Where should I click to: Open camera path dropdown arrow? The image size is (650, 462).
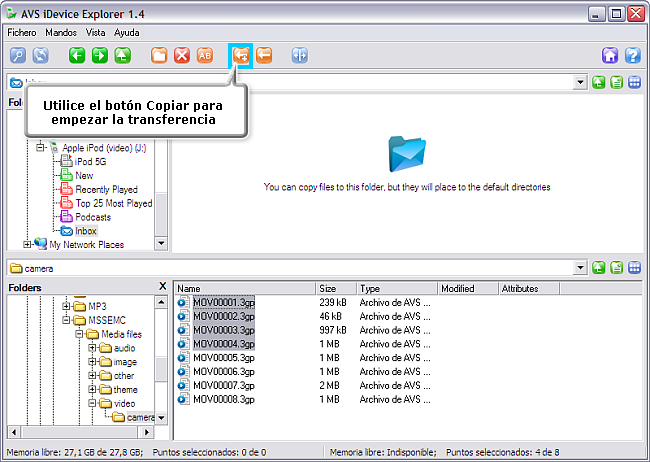580,268
